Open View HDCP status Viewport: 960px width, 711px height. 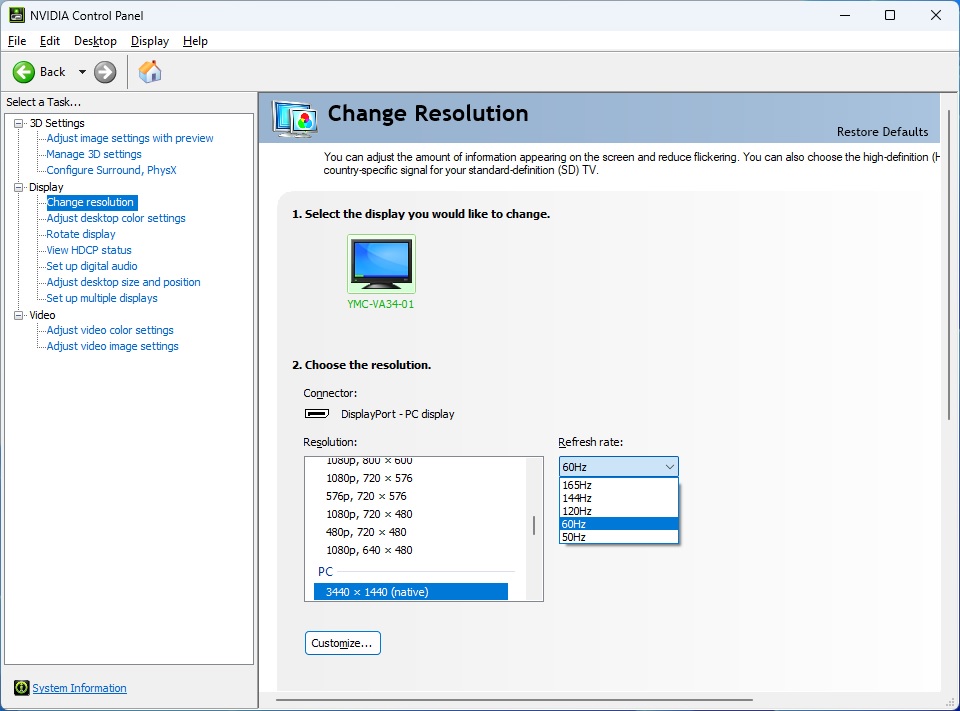(x=89, y=250)
